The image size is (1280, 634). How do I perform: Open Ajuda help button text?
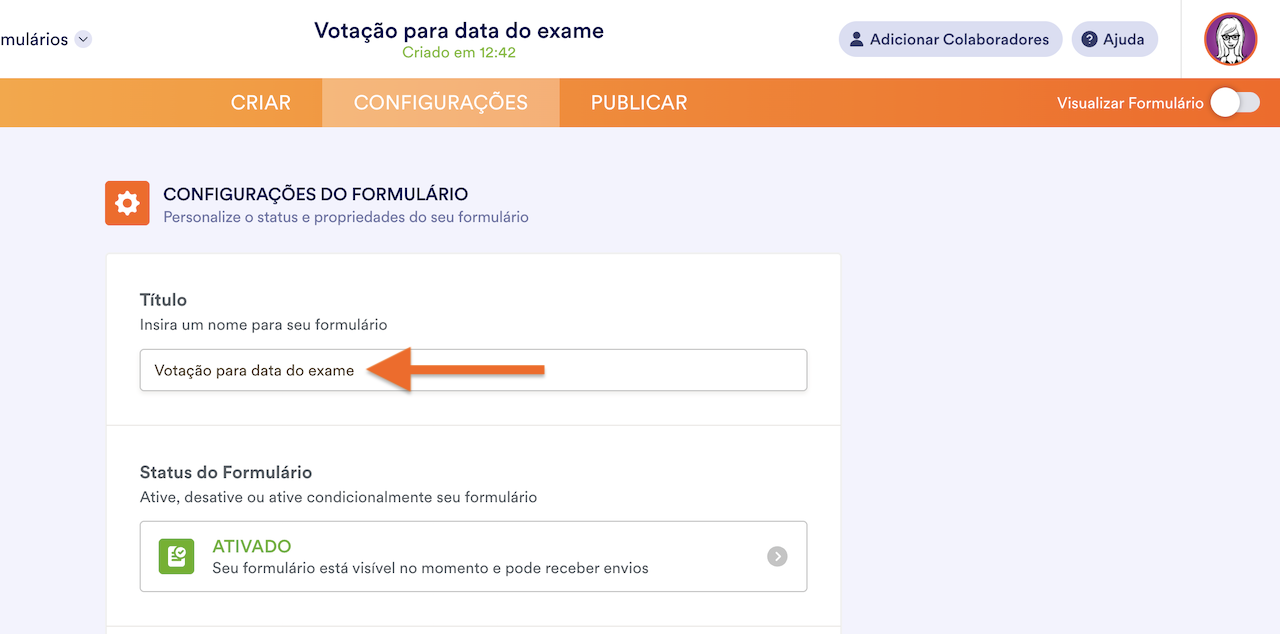[x=1123, y=40]
